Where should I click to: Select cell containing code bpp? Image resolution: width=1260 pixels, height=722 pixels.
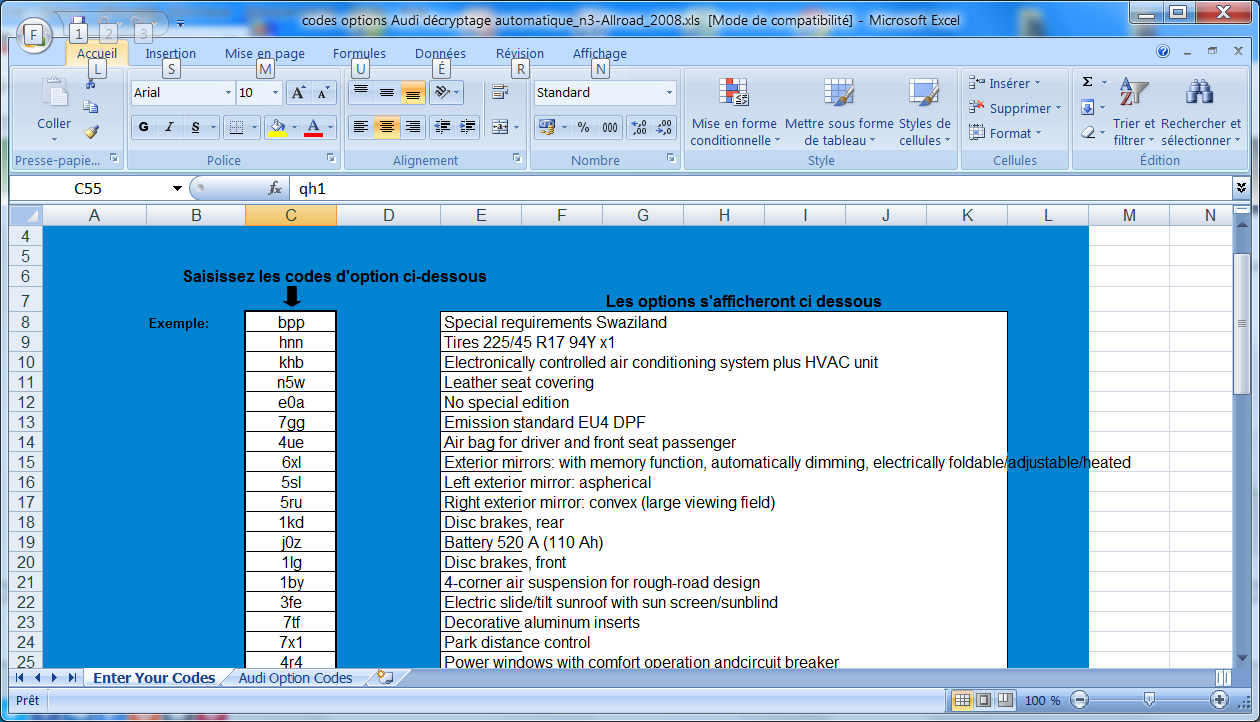coord(291,322)
